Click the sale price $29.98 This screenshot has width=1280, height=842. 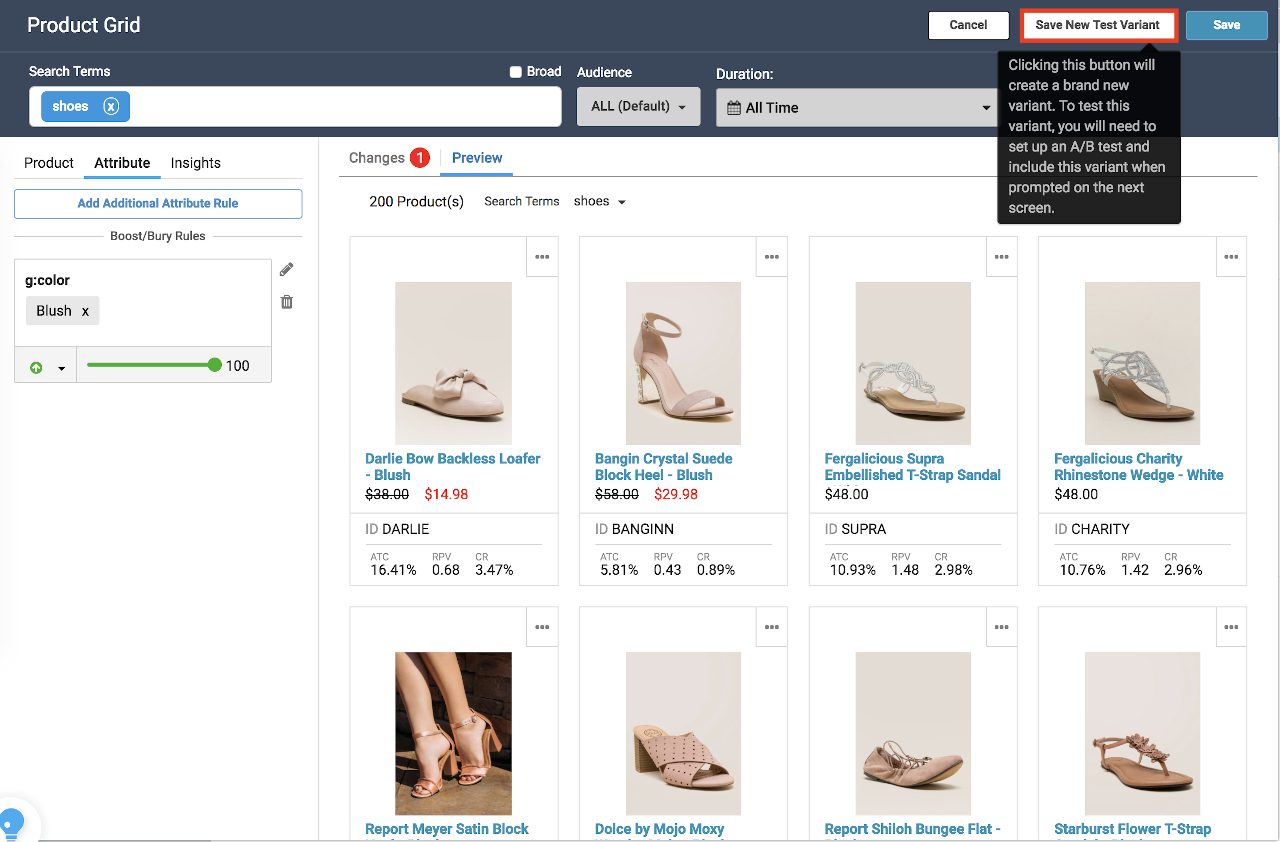click(x=676, y=494)
